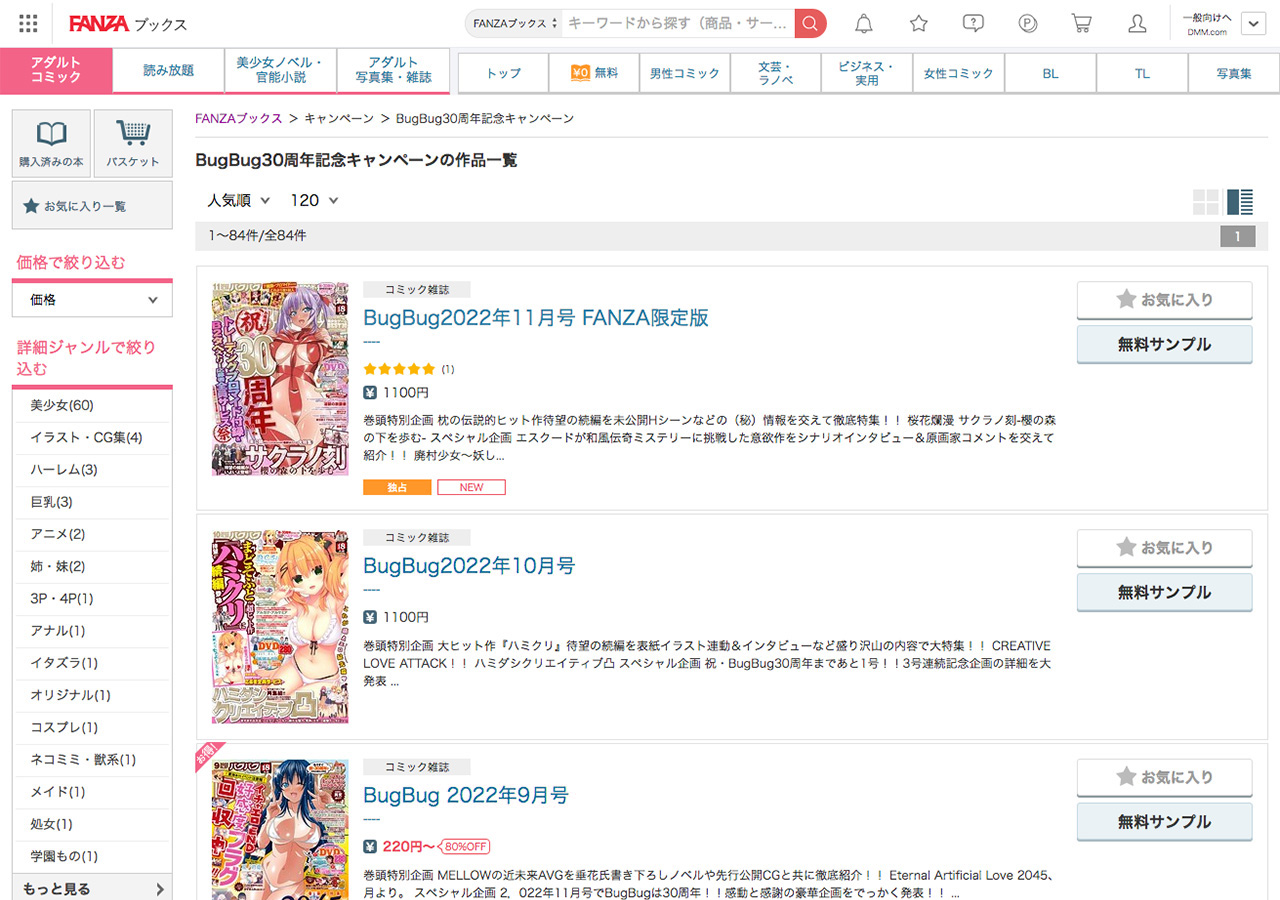Open 無料サンプル for BugBug2022年10月号
The image size is (1280, 900).
point(1164,592)
